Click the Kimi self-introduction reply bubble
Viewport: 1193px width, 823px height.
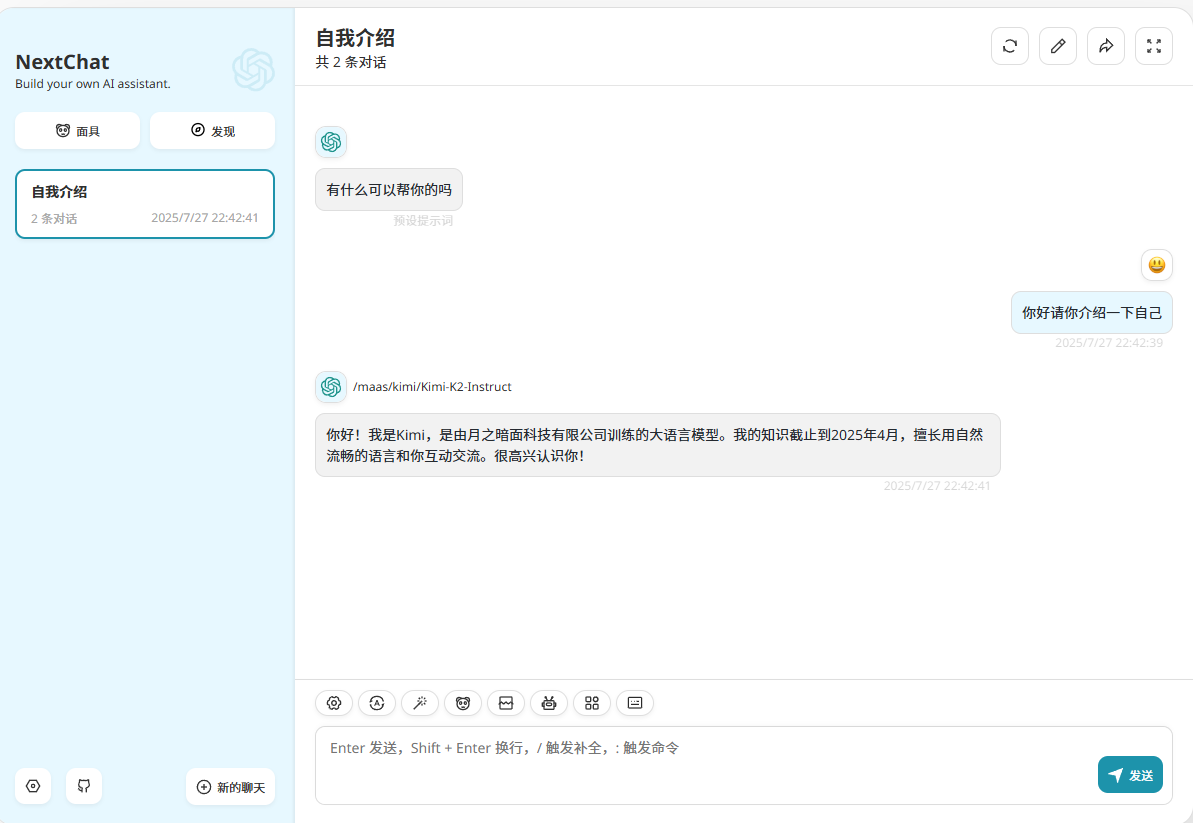point(657,445)
